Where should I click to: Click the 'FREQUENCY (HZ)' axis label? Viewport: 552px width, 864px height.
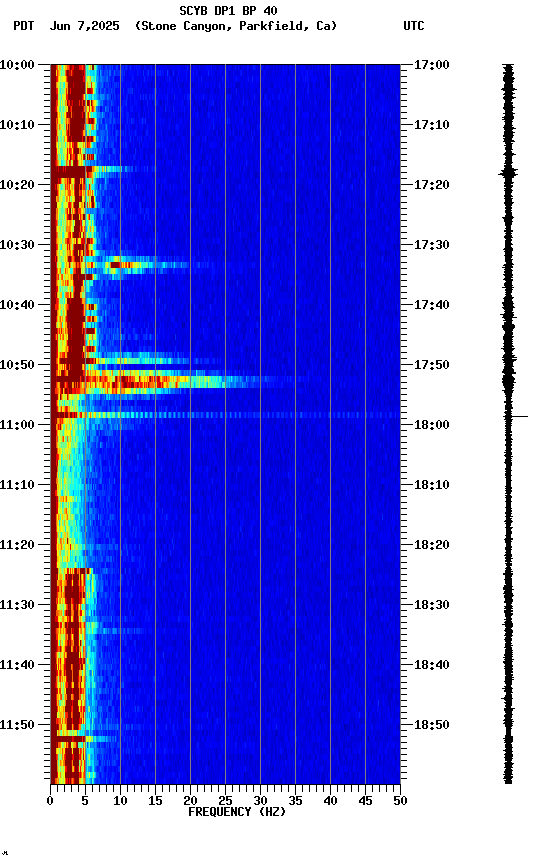pyautogui.click(x=237, y=812)
